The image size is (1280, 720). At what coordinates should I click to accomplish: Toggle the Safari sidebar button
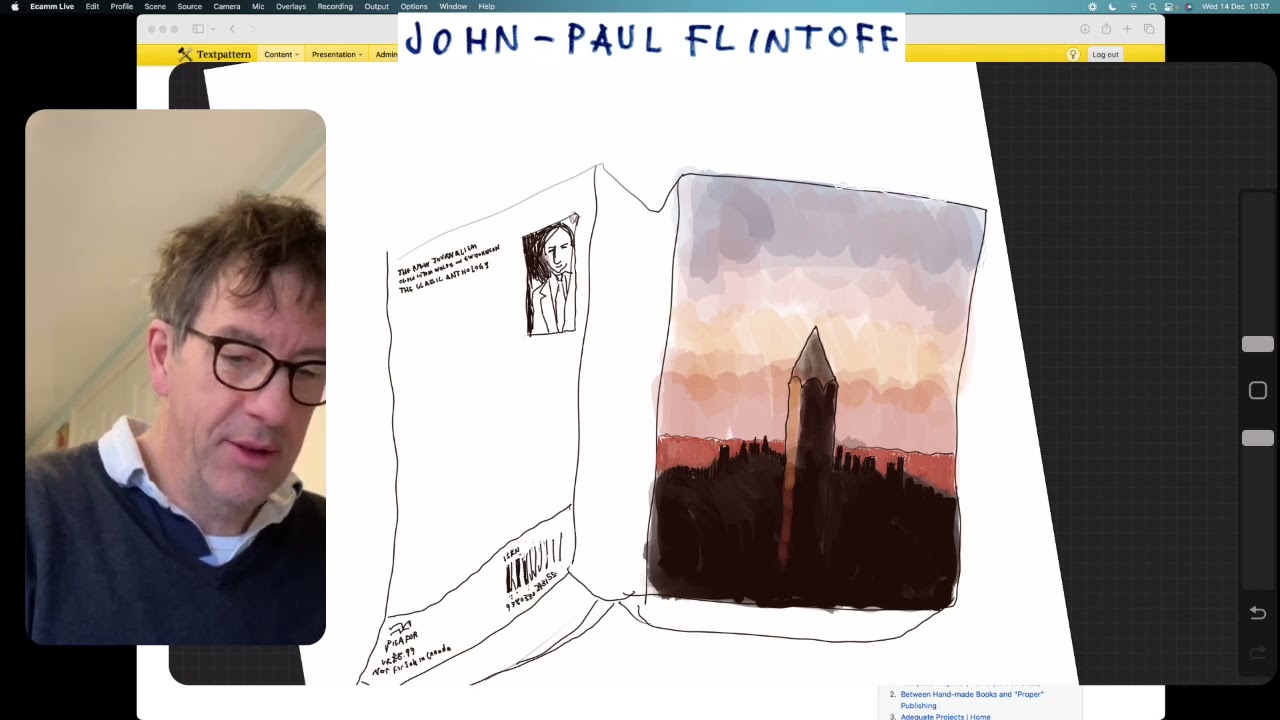(x=198, y=29)
